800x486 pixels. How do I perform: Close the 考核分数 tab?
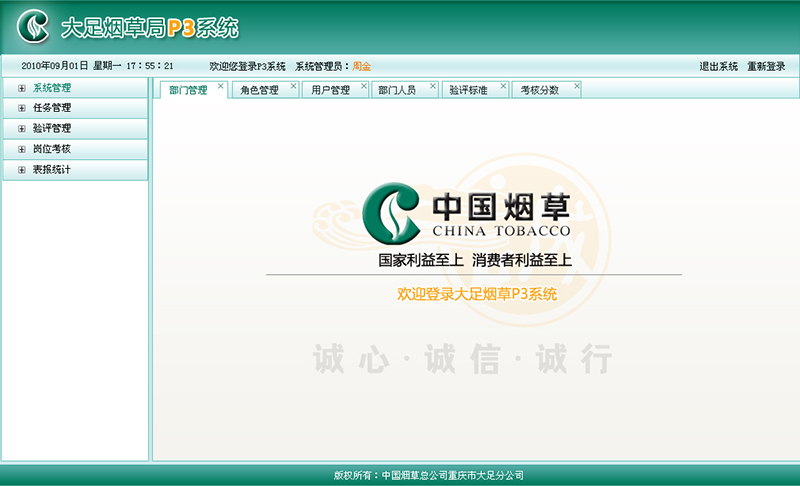pos(577,86)
